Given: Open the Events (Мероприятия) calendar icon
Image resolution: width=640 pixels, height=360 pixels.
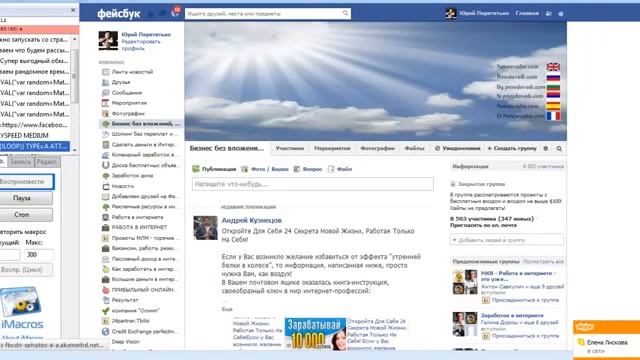Looking at the screenshot, I should point(105,103).
